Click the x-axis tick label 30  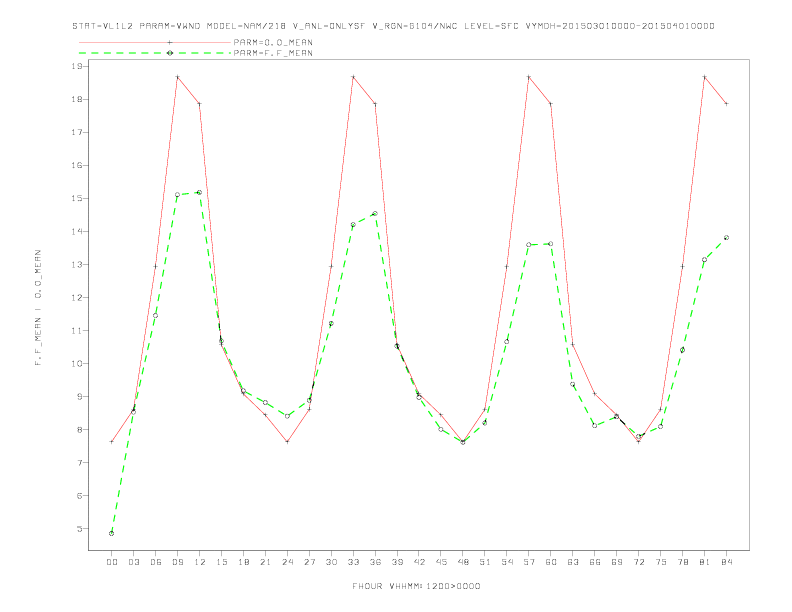331,562
